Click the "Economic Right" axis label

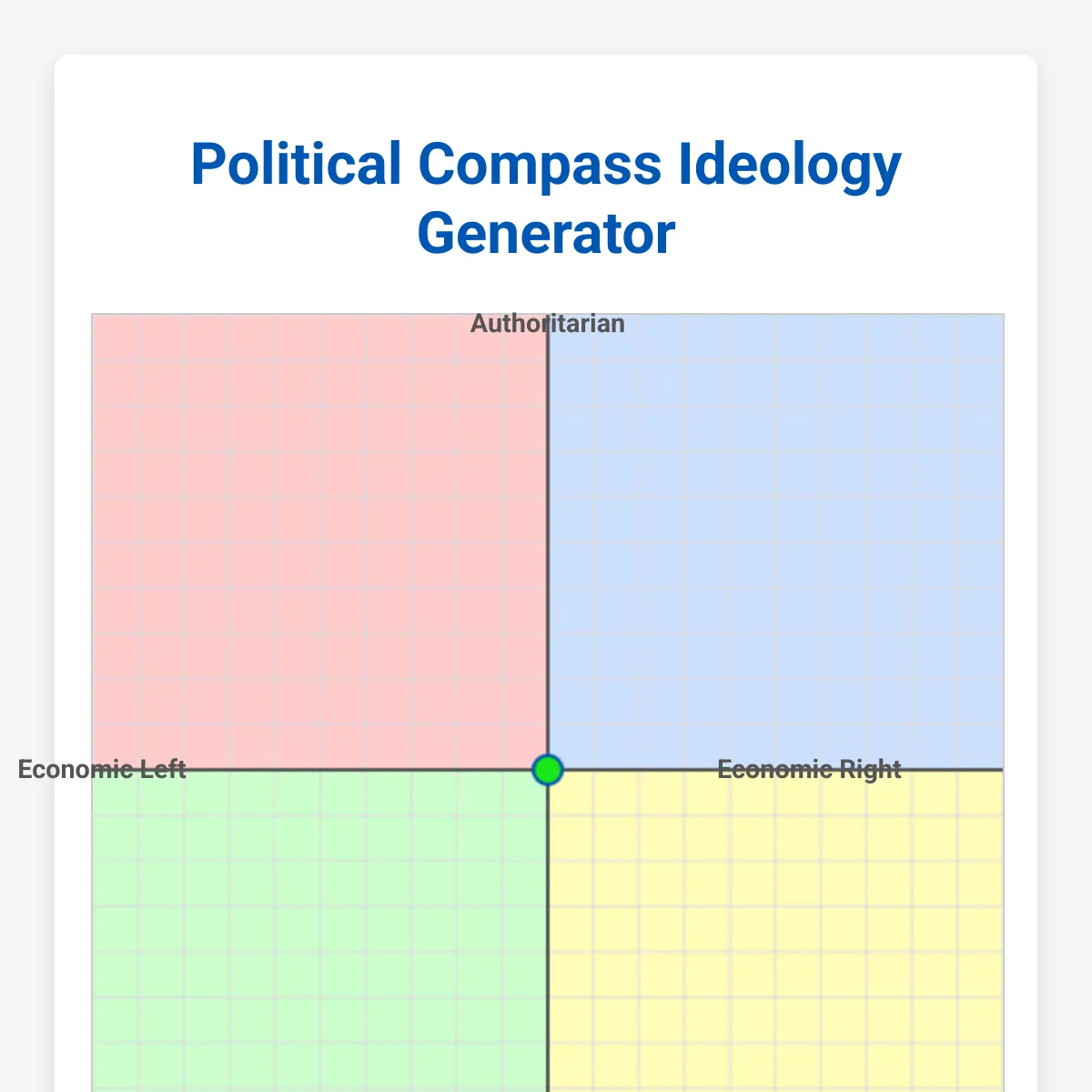tap(809, 770)
